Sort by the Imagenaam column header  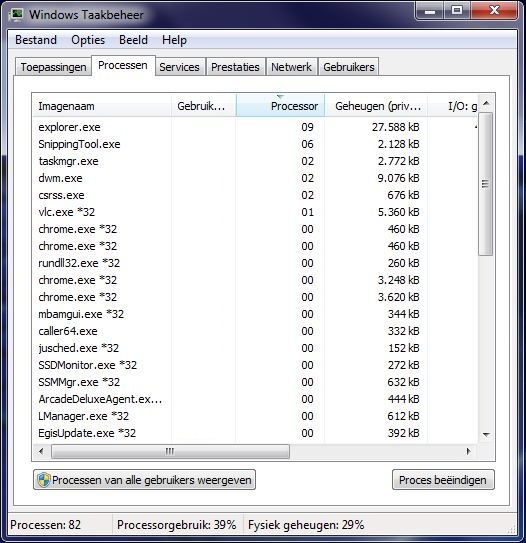tap(102, 106)
